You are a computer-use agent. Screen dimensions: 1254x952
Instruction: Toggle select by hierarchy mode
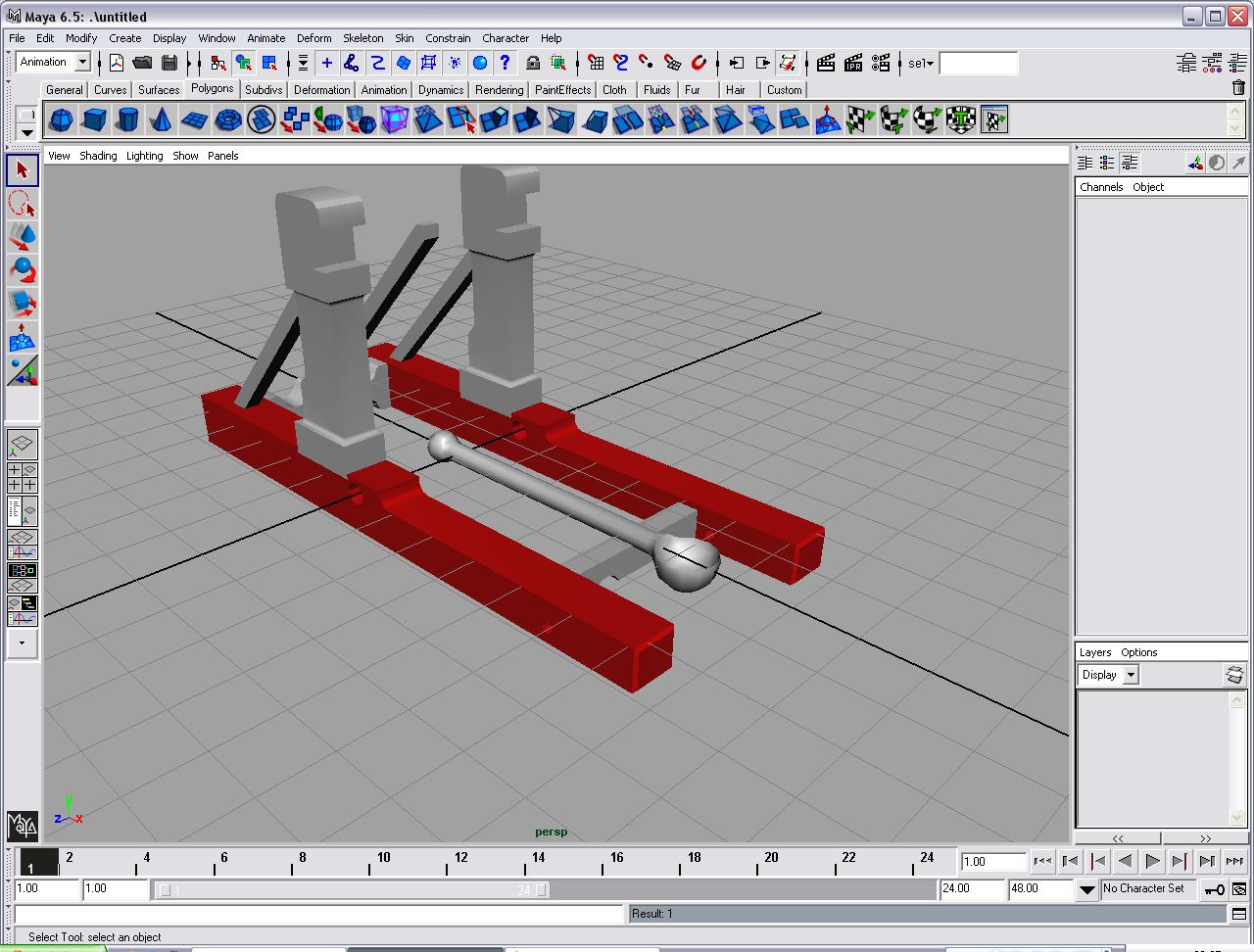(217, 63)
